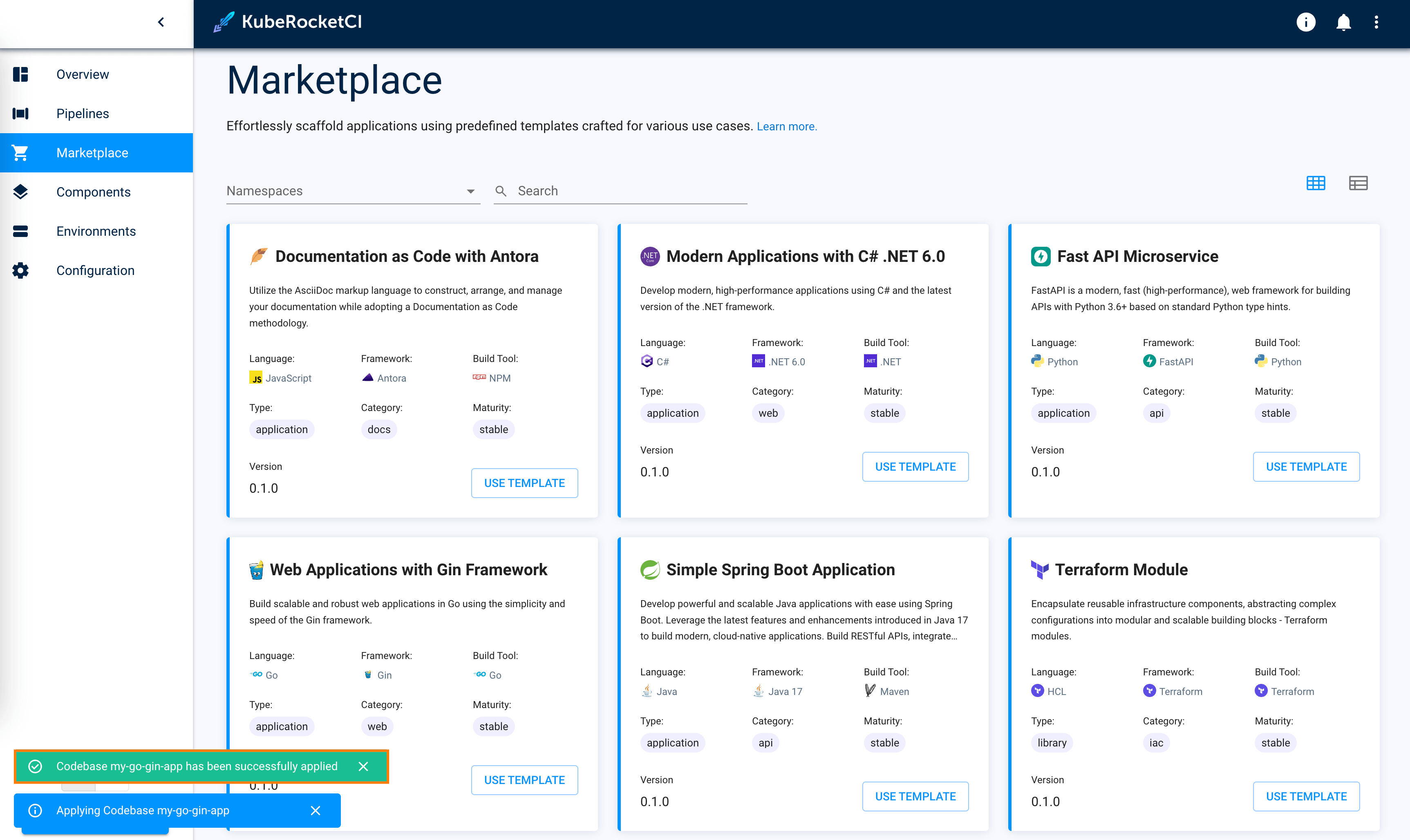Click the grid view toggle icon
1410x840 pixels.
(1316, 183)
